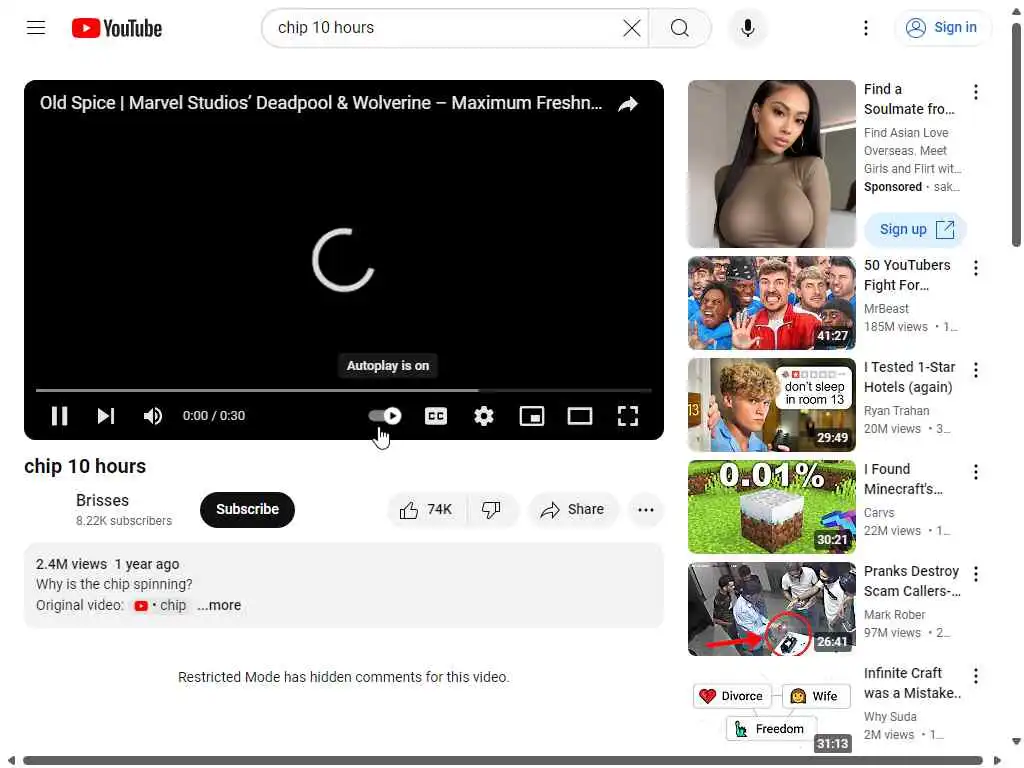Open Infinite Craft was a Mistake thumbnail
The height and width of the screenshot is (768, 1024).
coord(771,711)
